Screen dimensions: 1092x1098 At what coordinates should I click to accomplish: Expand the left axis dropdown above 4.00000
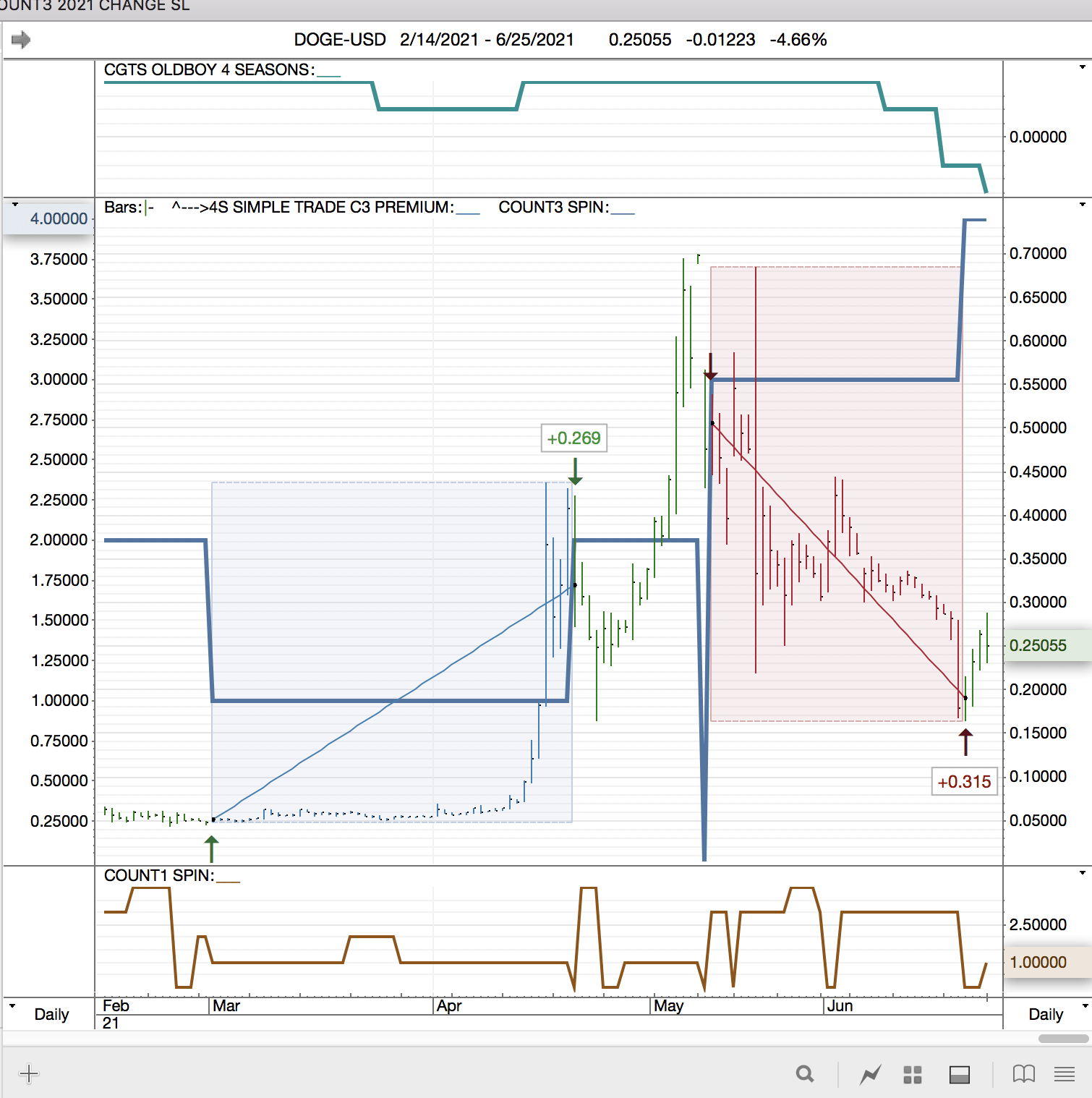click(14, 205)
